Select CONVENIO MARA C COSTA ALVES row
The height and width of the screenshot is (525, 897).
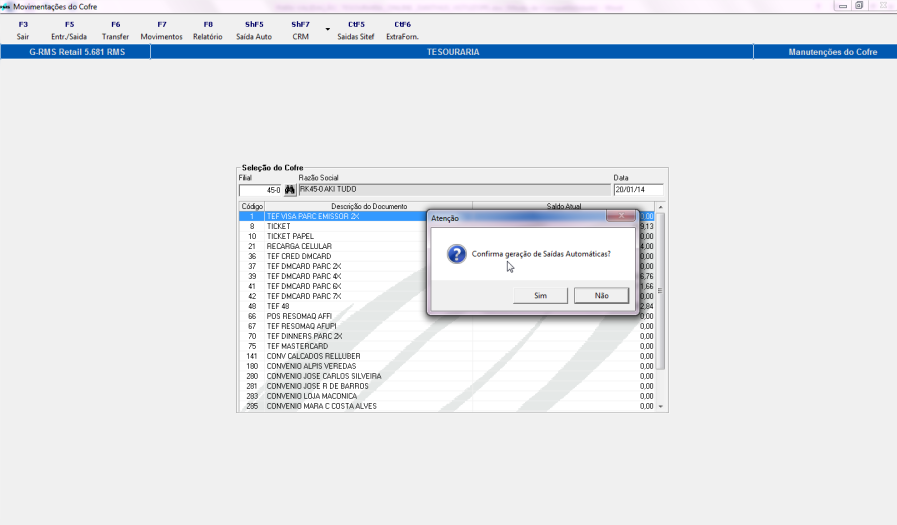446,407
